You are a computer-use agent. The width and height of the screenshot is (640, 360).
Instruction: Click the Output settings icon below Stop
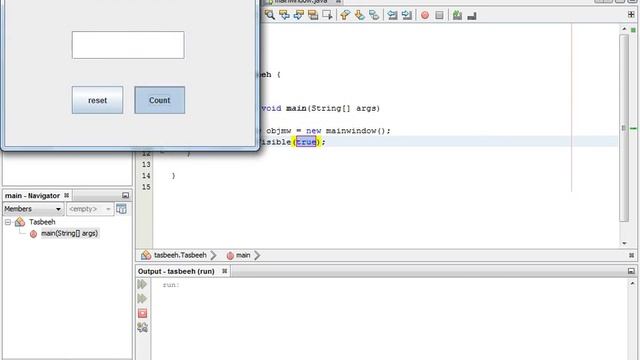[142, 327]
